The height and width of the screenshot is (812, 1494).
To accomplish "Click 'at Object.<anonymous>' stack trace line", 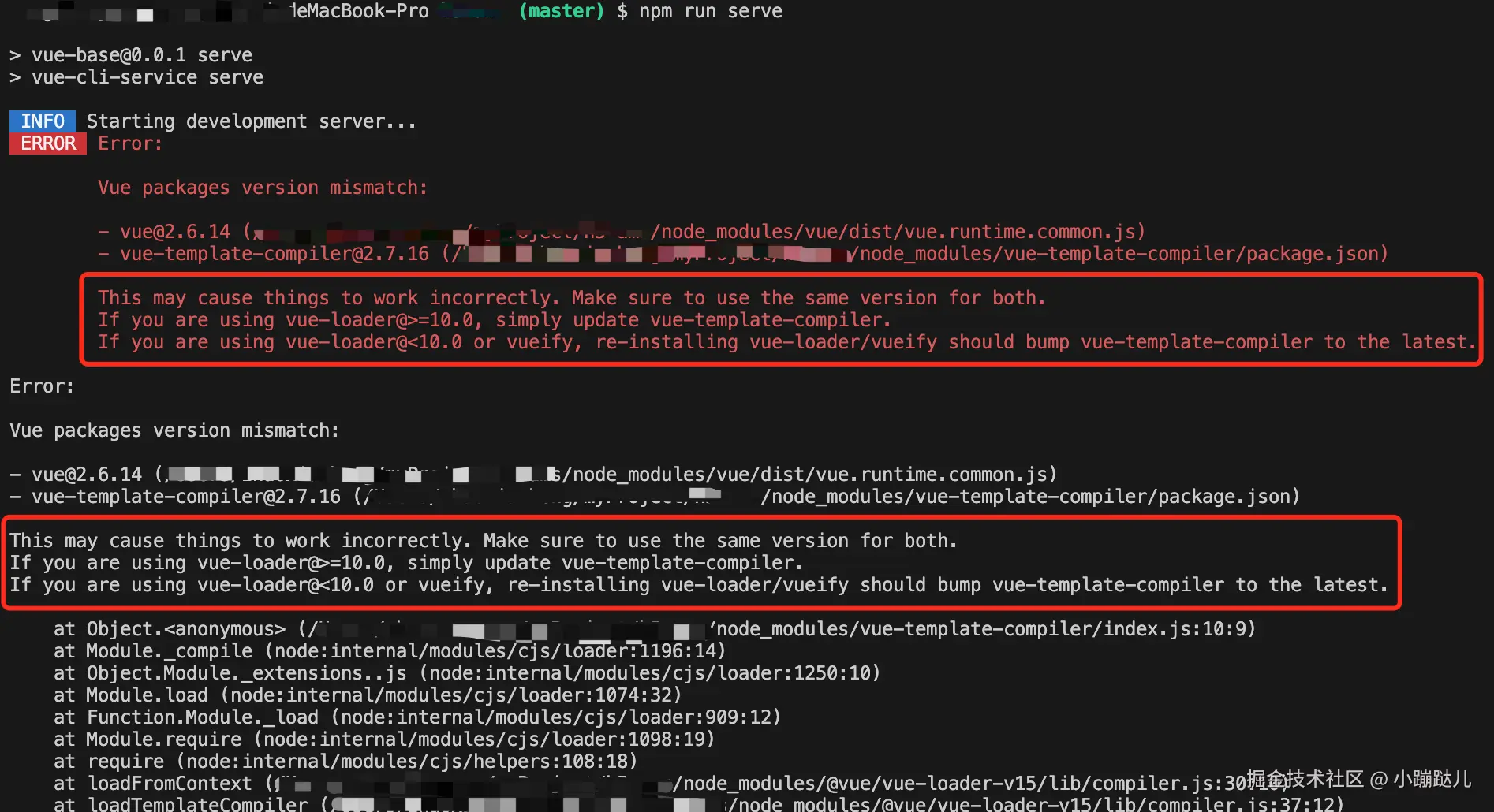I will click(655, 629).
